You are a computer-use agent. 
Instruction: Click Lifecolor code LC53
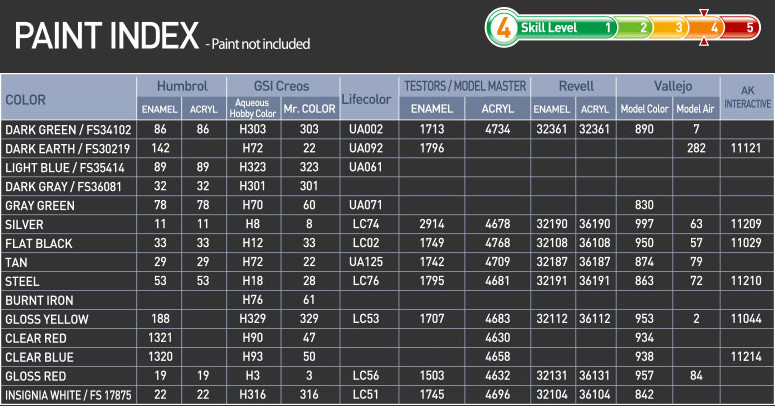(366, 318)
